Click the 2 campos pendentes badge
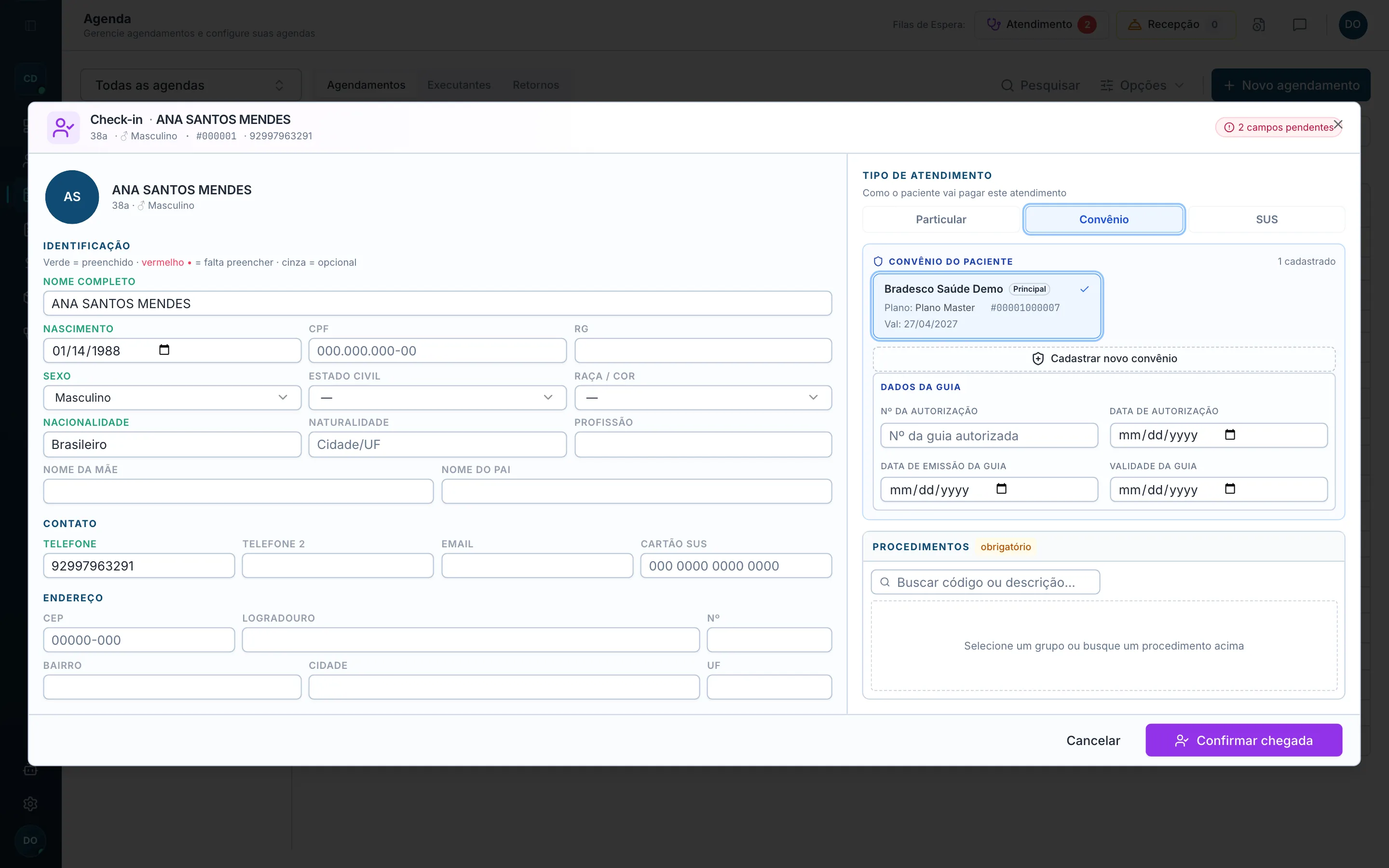Image resolution: width=1389 pixels, height=868 pixels. 1279,127
